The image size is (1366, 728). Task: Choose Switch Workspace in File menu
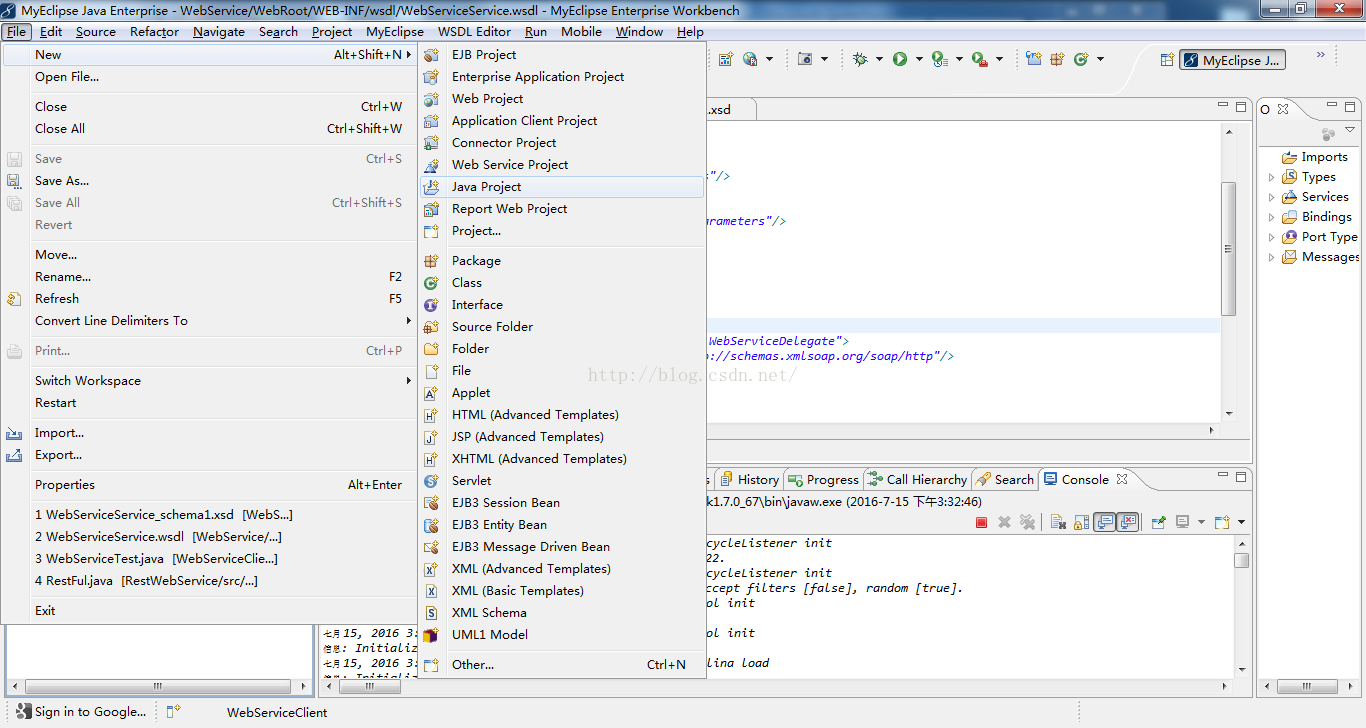point(209,381)
